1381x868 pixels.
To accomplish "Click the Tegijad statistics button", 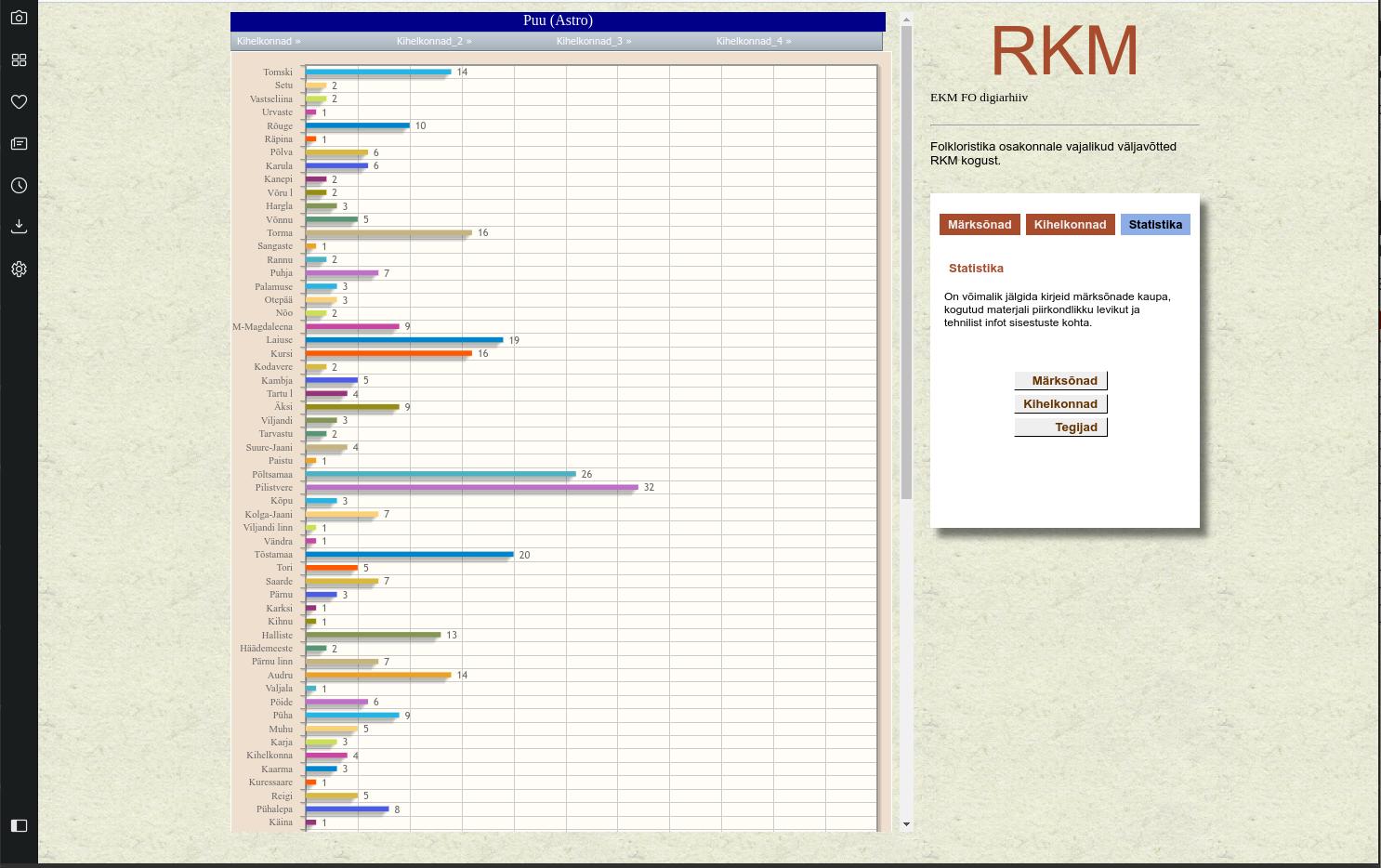I will tap(1061, 427).
